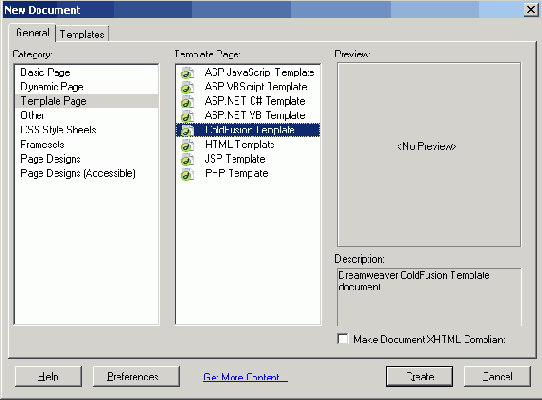Choose the Basic Page category
Viewport: 542px width, 400px height.
coord(45,72)
